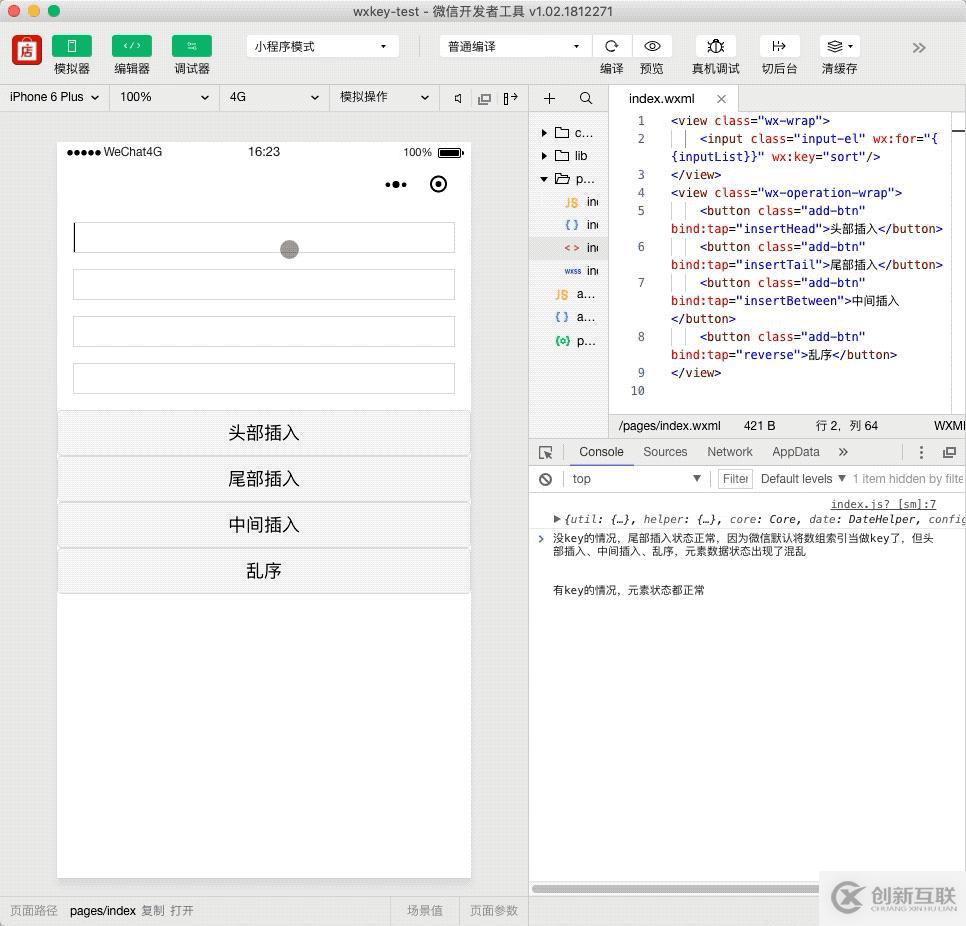Click the inspect element picker icon
The width and height of the screenshot is (966, 926).
(x=545, y=453)
